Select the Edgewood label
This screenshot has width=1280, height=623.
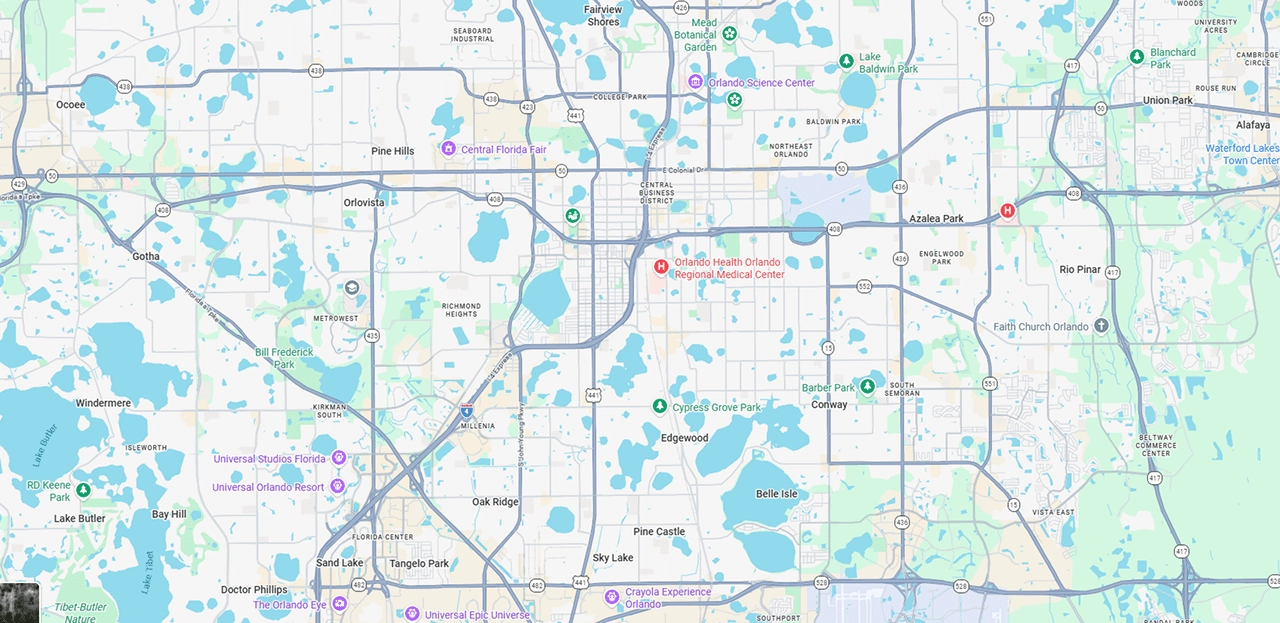pyautogui.click(x=684, y=438)
